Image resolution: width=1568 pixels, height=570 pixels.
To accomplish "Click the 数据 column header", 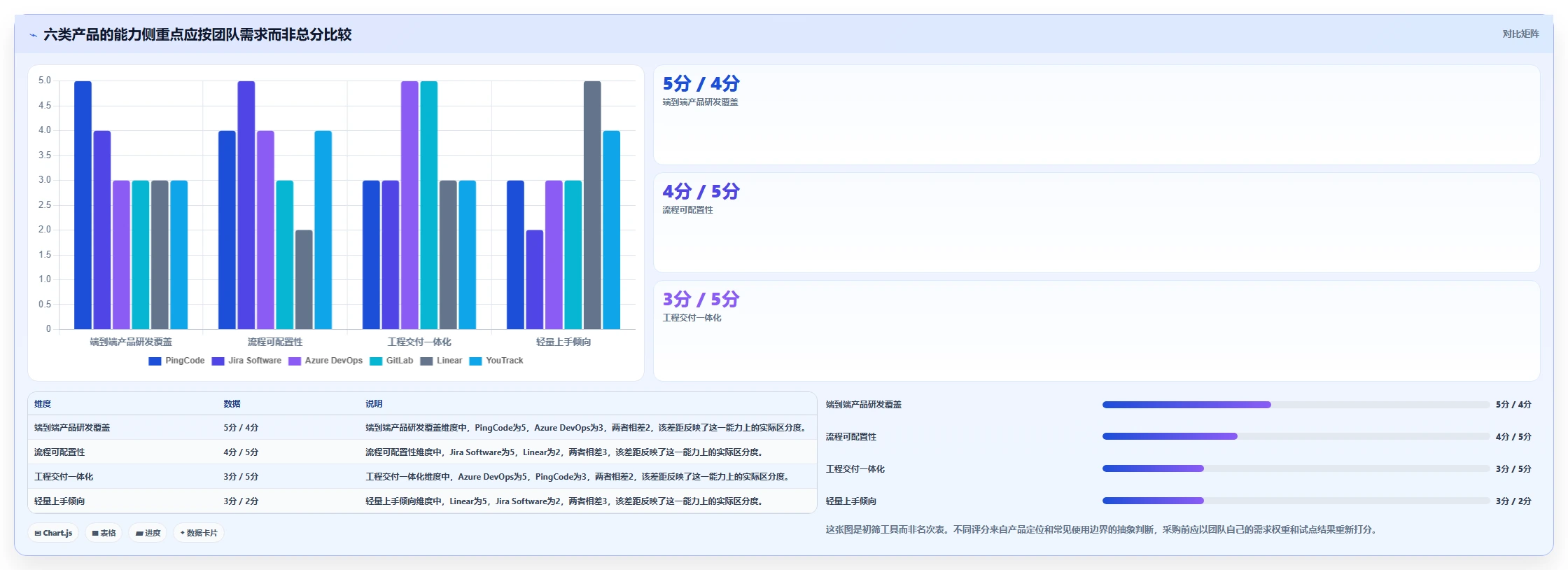I will pyautogui.click(x=232, y=404).
